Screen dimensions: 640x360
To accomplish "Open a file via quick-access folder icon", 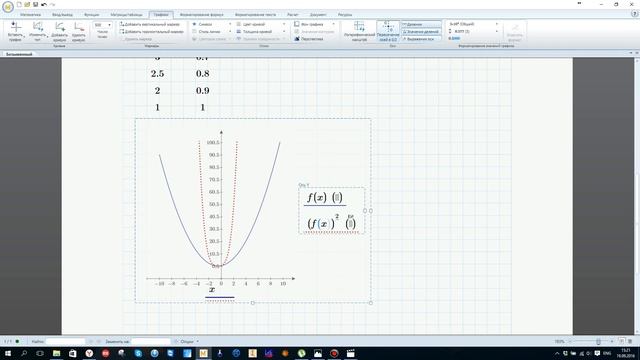I will point(27,4).
